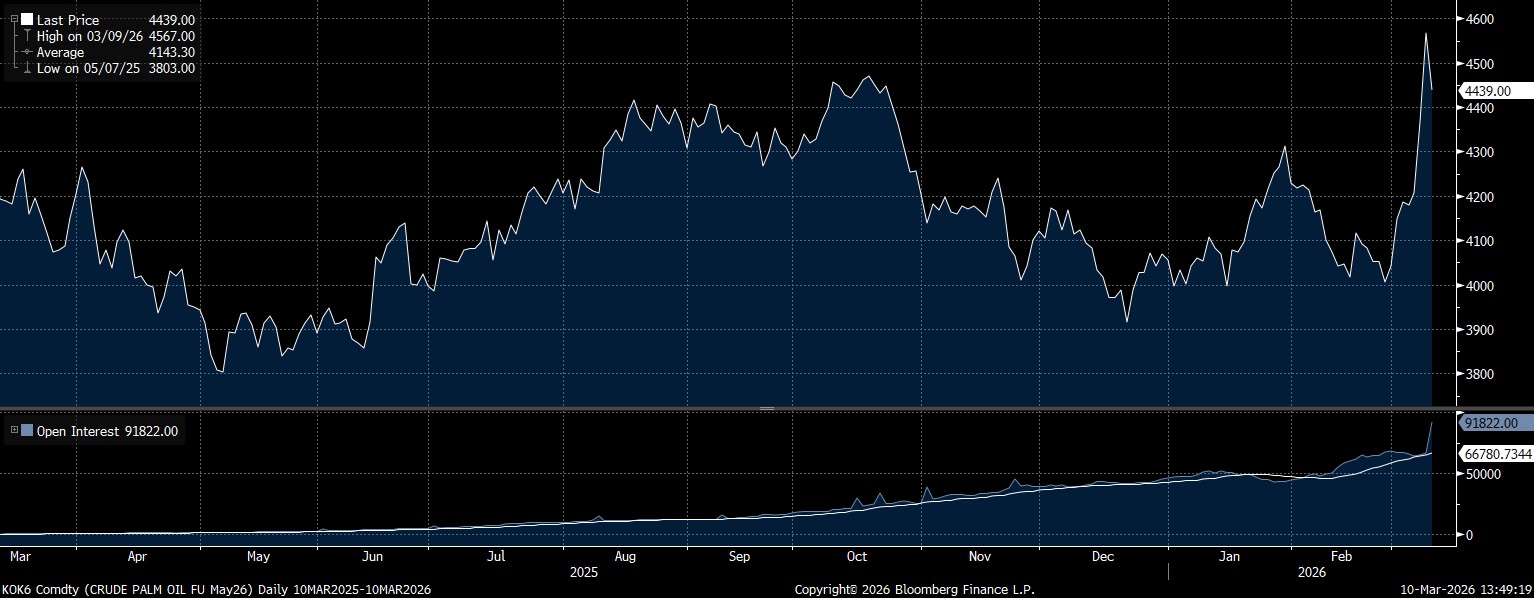Expand the Open Interest legend box

14,431
